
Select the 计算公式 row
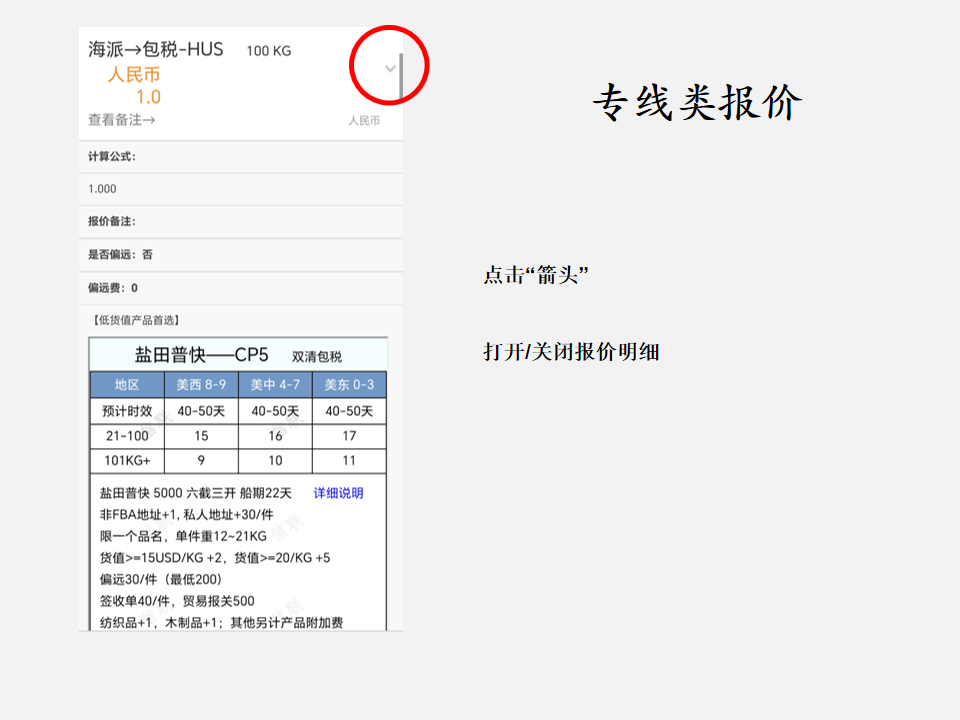point(112,156)
